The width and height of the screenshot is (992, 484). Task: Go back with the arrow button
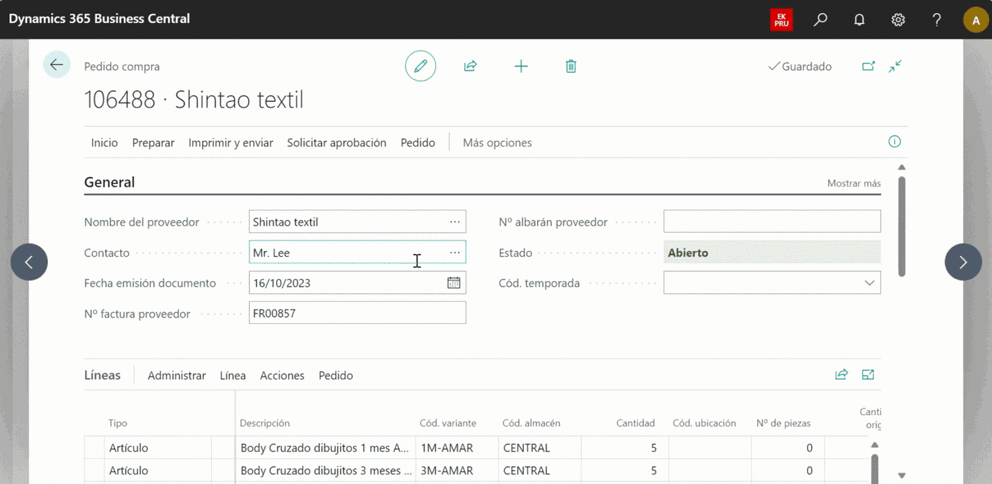point(56,65)
